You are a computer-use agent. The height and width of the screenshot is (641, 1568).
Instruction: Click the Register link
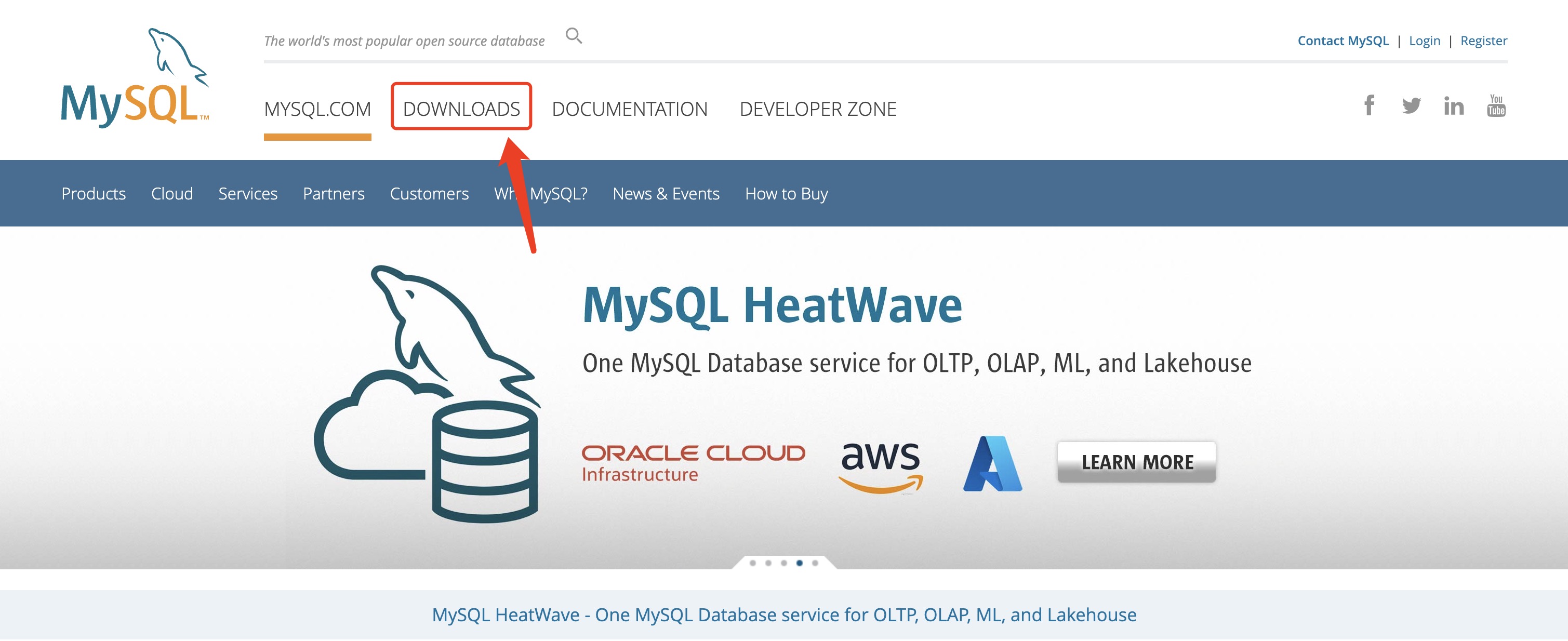point(1483,41)
